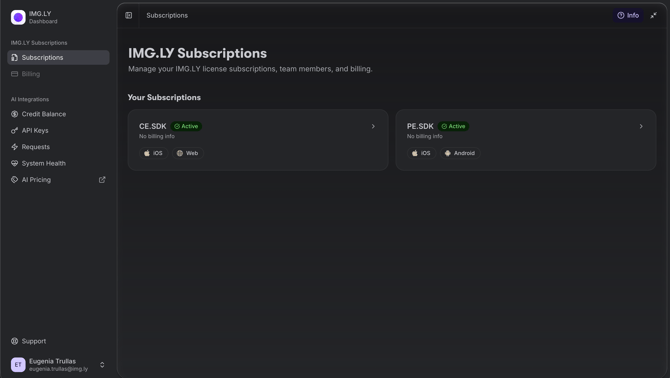Expand CE.SDK subscription chevron
670x378 pixels.
pos(373,126)
